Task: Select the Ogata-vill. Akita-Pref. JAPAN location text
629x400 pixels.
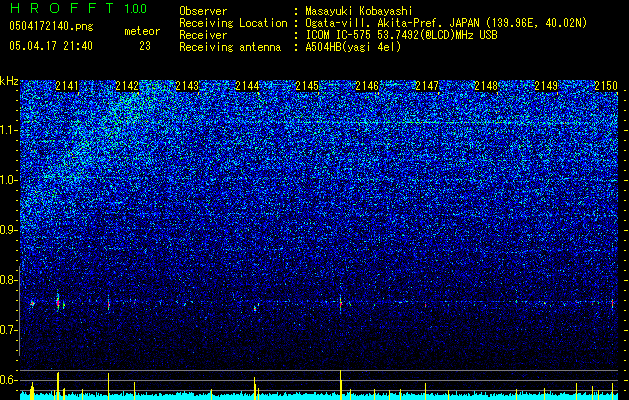Action: pyautogui.click(x=446, y=23)
